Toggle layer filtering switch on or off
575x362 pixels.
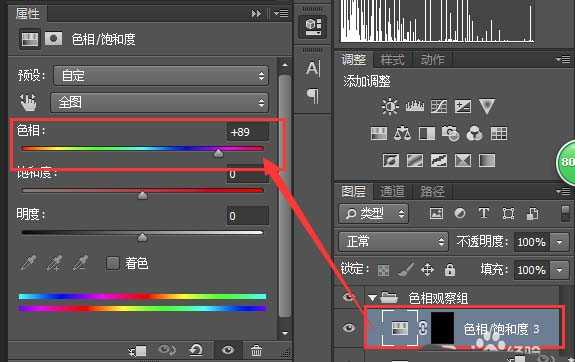point(565,213)
